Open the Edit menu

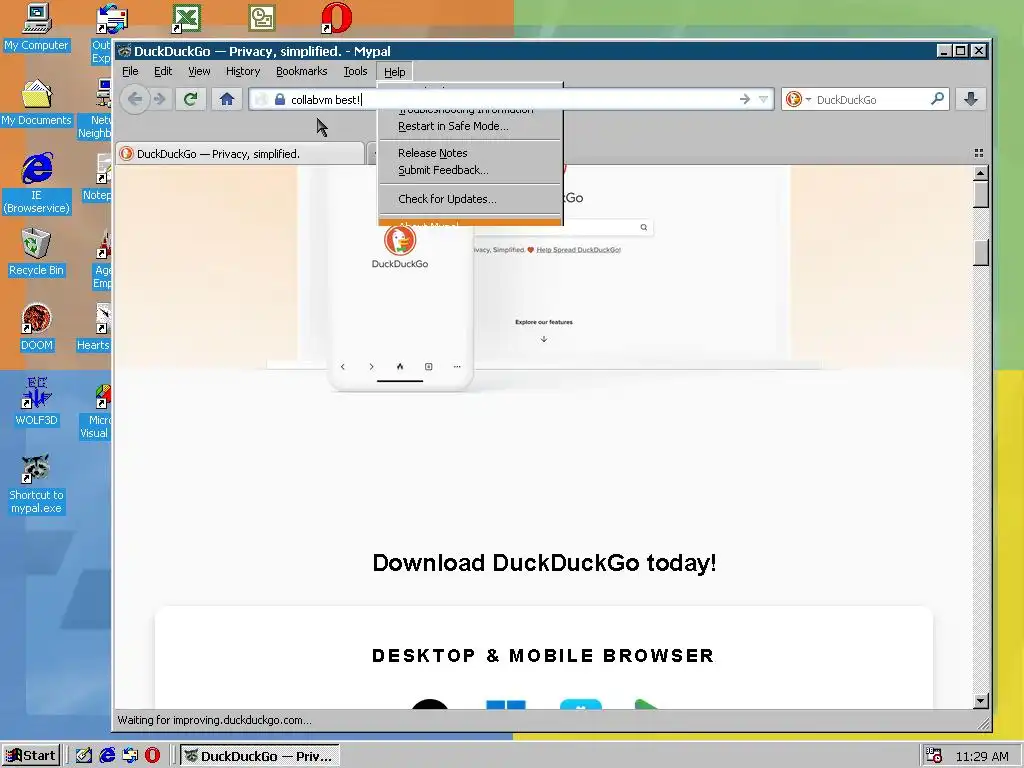(163, 71)
